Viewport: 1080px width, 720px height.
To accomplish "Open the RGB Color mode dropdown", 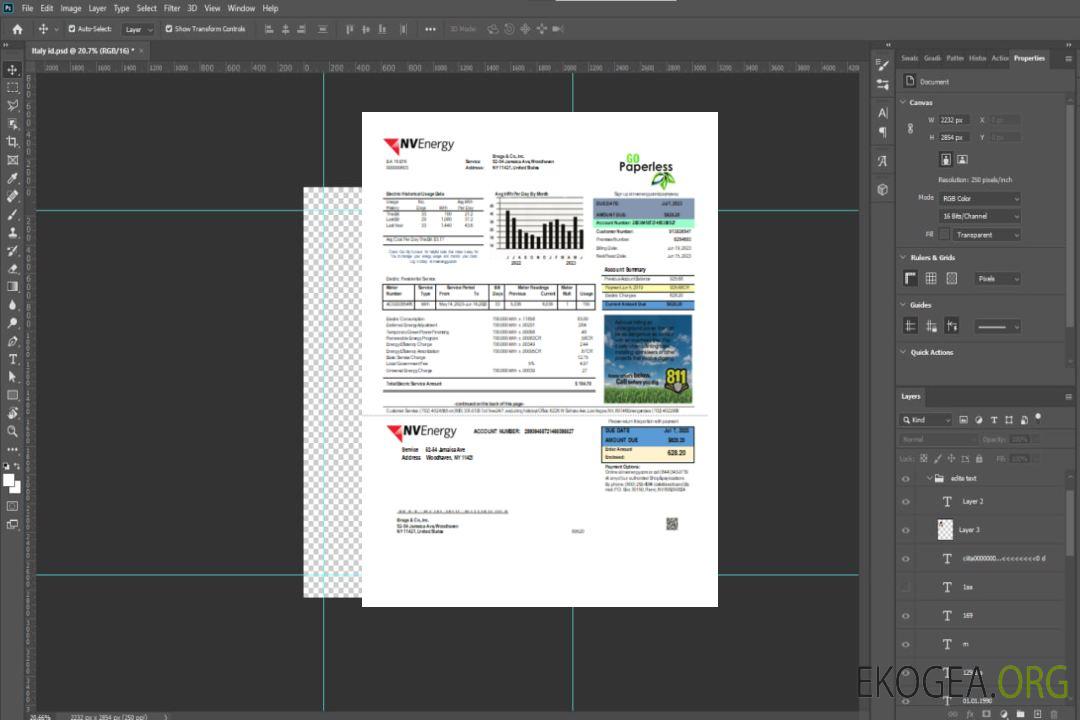I will pyautogui.click(x=979, y=198).
